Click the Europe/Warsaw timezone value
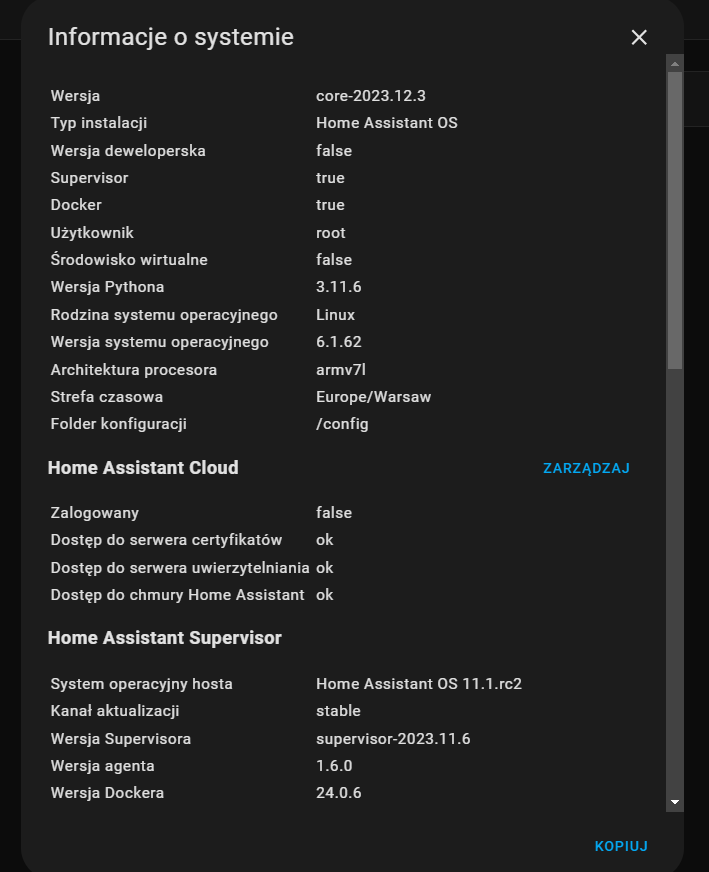The height and width of the screenshot is (872, 709). pyautogui.click(x=373, y=397)
